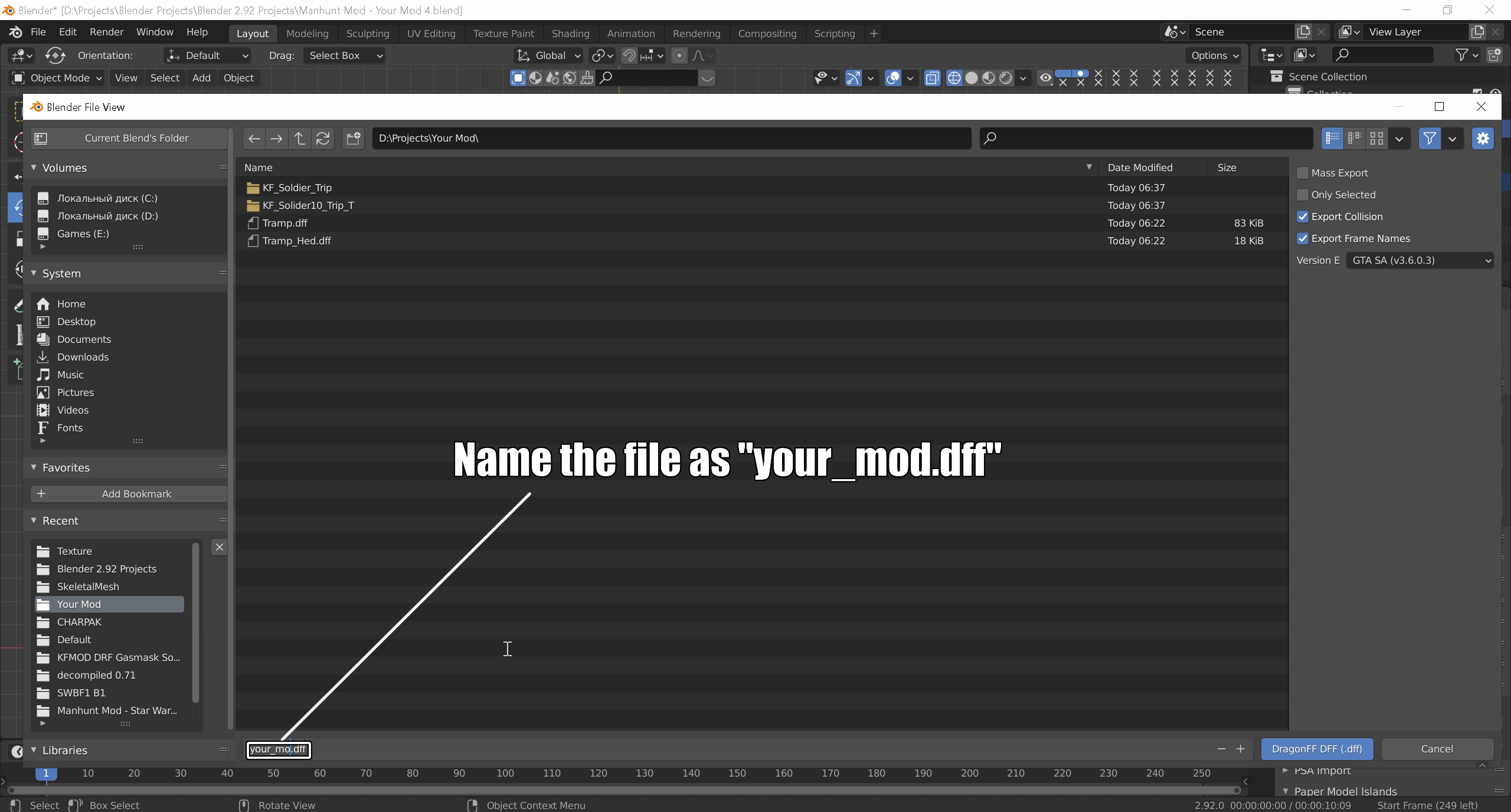Screen dimensions: 1511x812
Task: Toggle file filter funnel icon
Action: pyautogui.click(x=1429, y=139)
